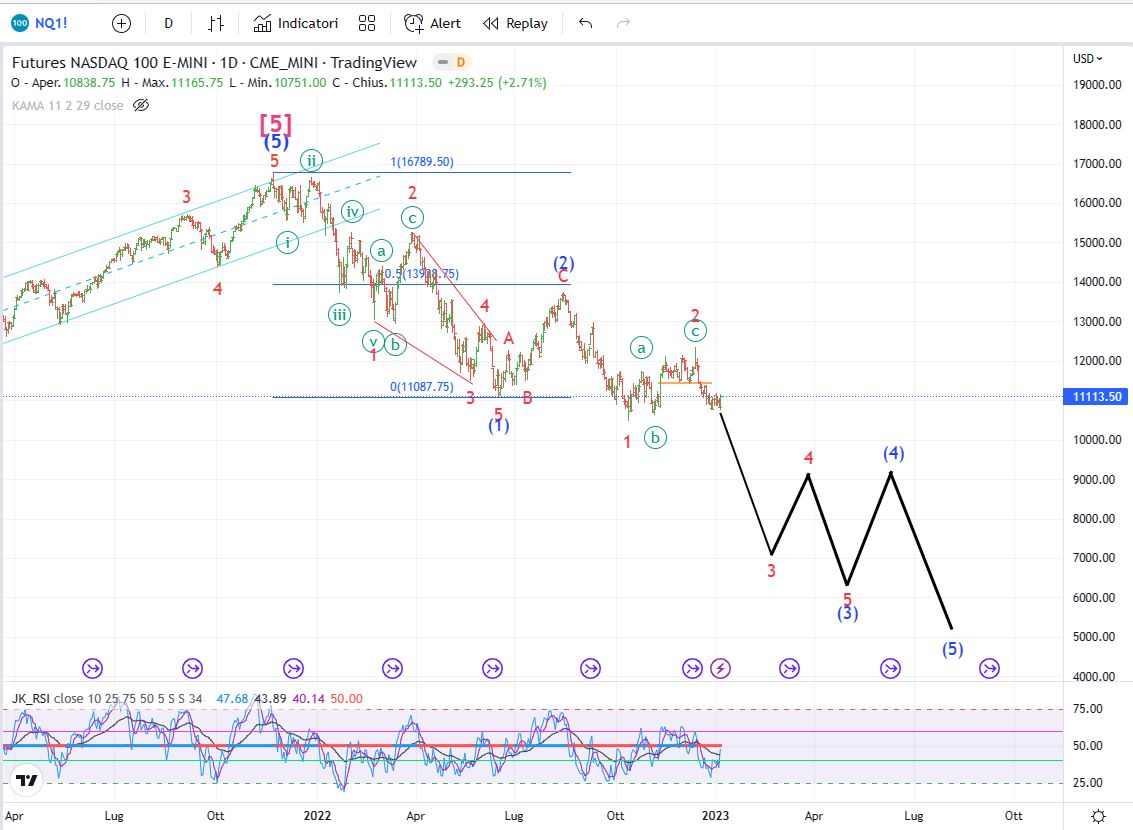Select the red C corrective wave label

[x=563, y=277]
